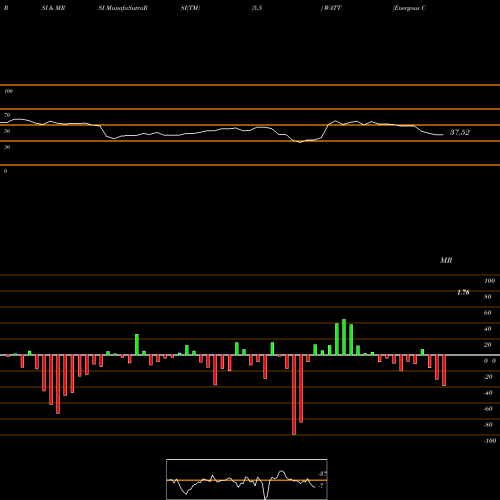Click the Energous C company name text

[x=409, y=8]
